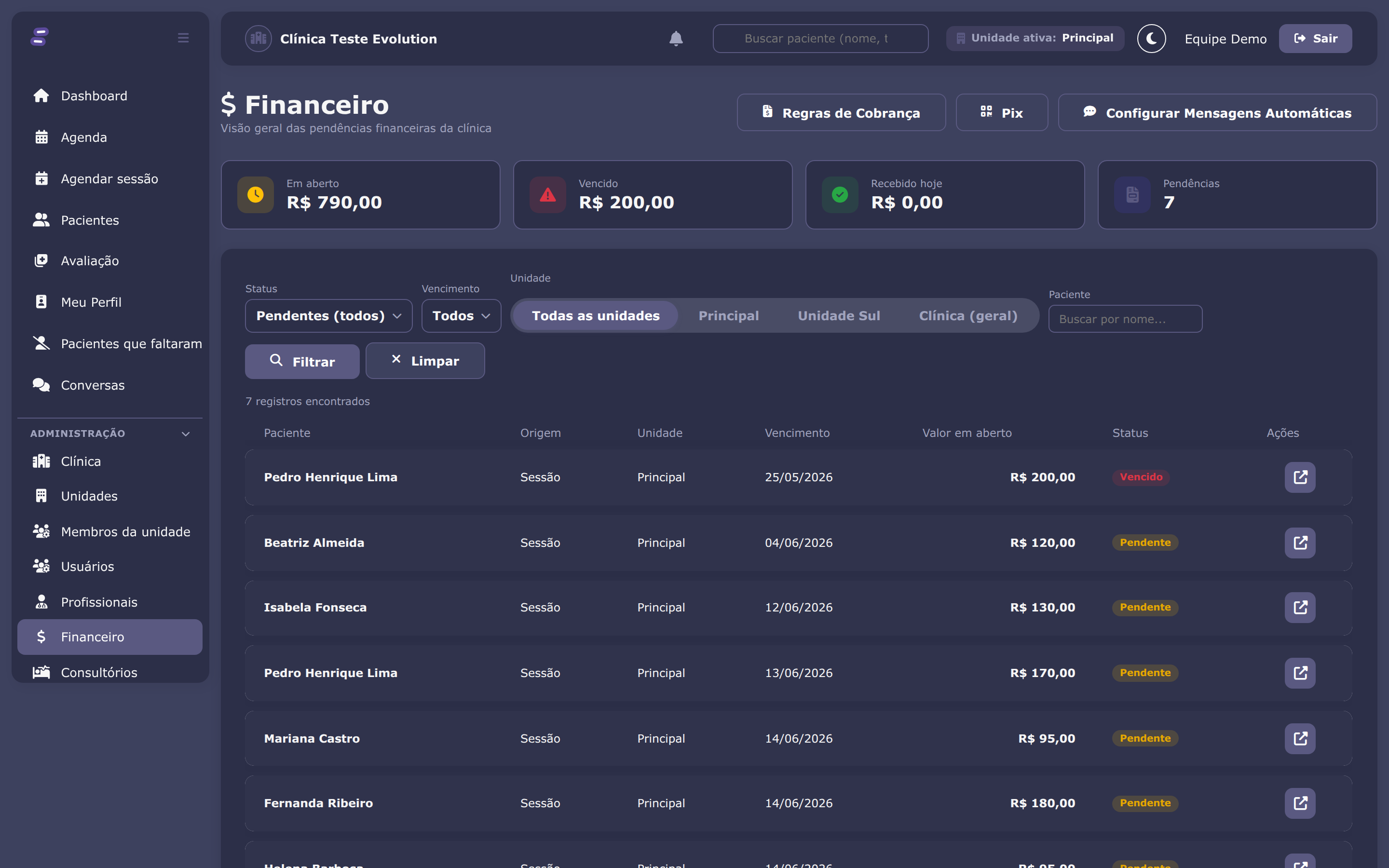
Task: Click Equipe Demo user name
Action: click(1226, 39)
